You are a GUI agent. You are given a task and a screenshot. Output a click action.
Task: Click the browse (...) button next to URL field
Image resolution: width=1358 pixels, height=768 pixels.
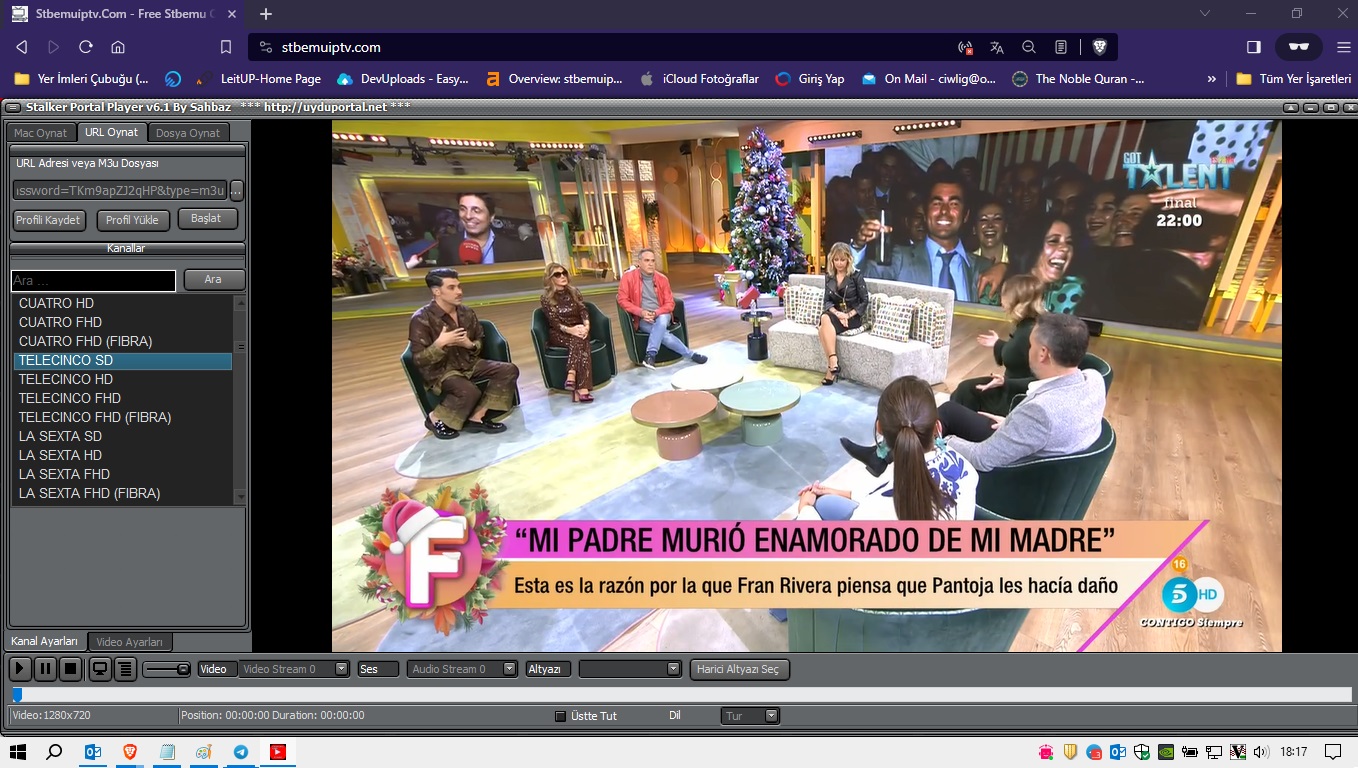237,190
